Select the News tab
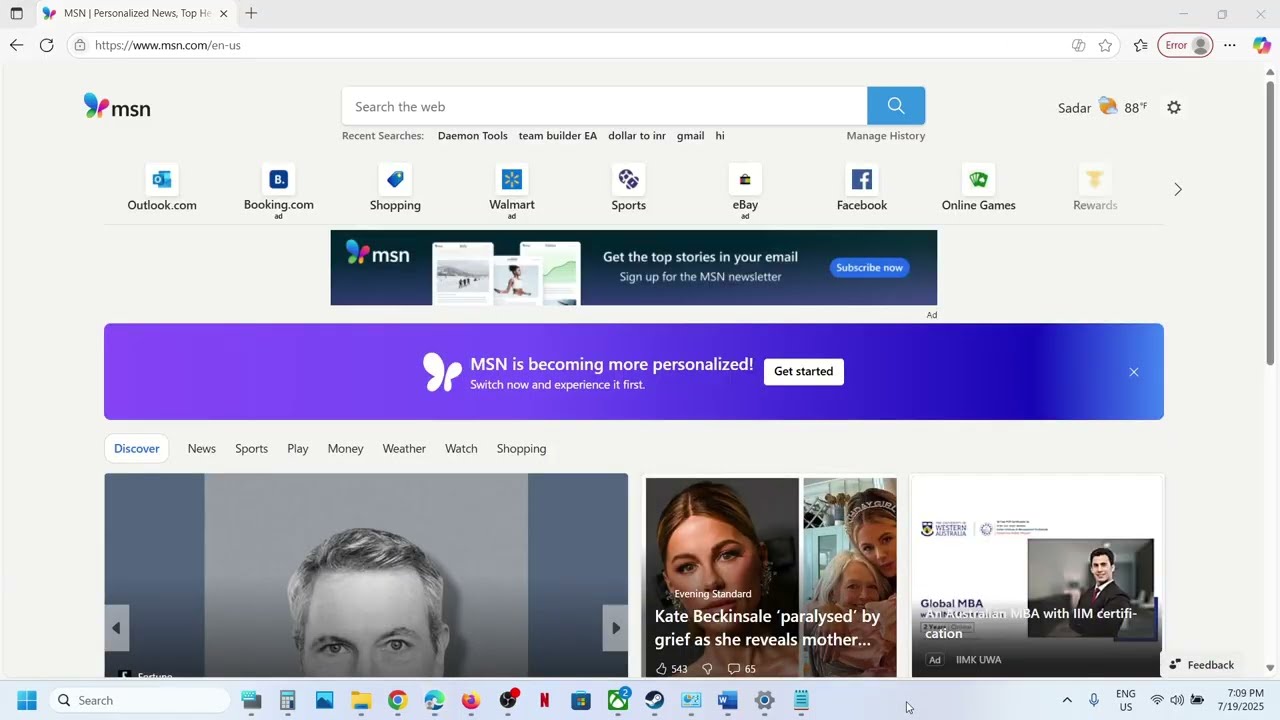Image resolution: width=1280 pixels, height=720 pixels. 202,448
